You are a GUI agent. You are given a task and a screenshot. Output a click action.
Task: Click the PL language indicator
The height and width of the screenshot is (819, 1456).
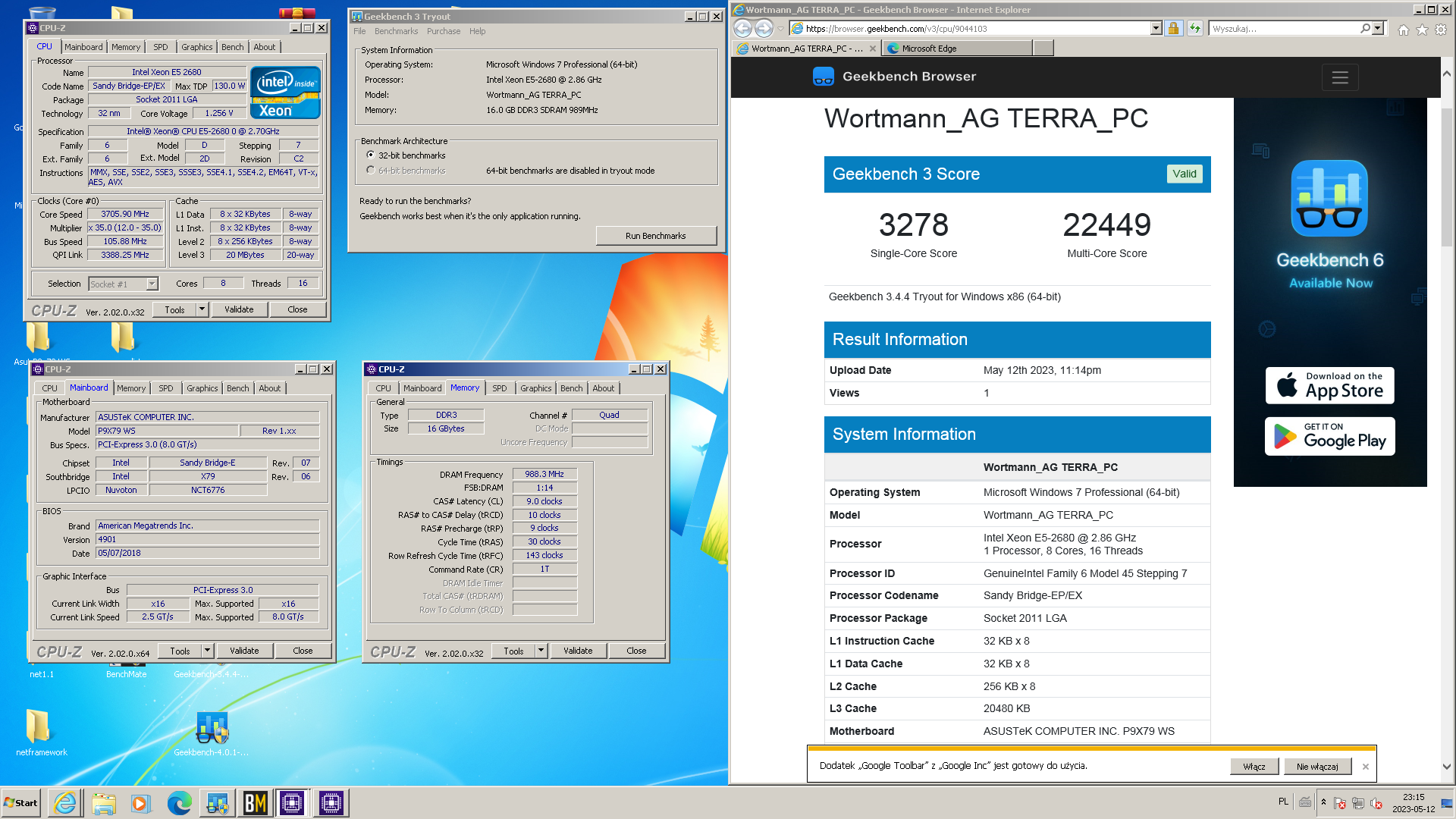pyautogui.click(x=1283, y=802)
